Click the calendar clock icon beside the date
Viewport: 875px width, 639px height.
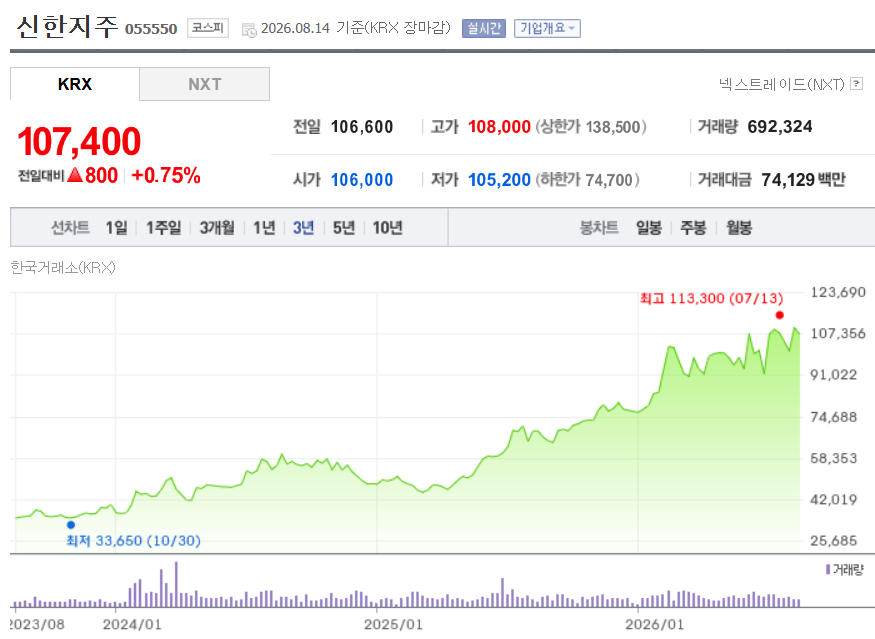pos(249,30)
